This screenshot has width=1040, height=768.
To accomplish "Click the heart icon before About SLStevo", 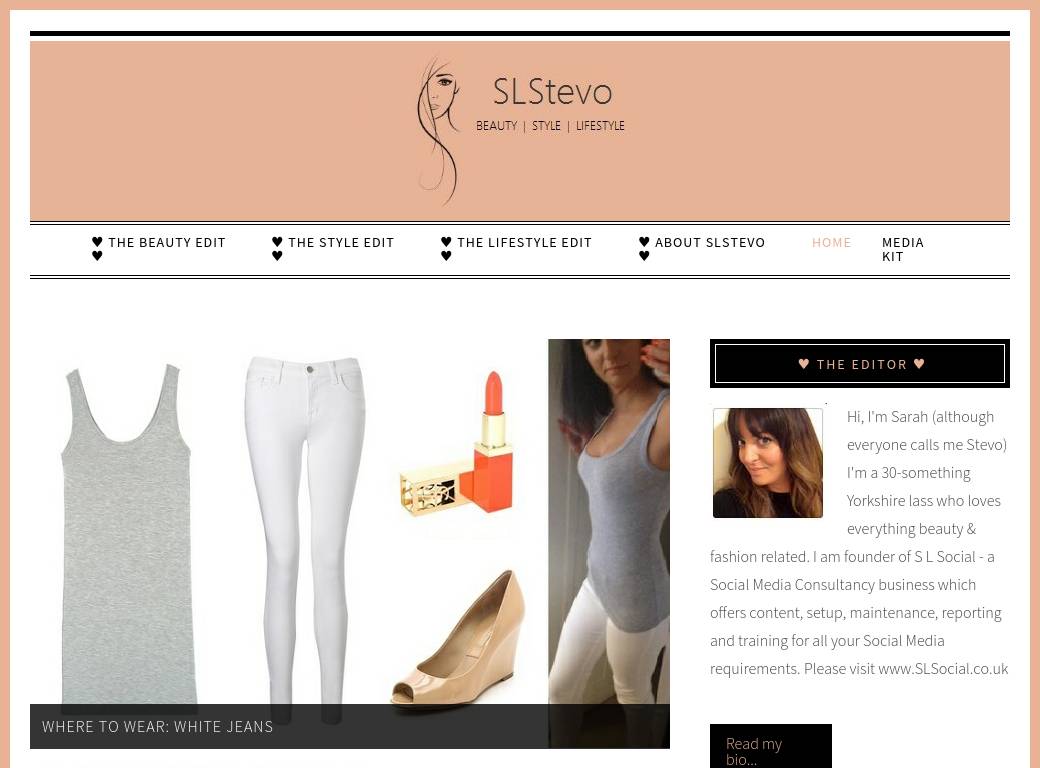I will click(644, 242).
